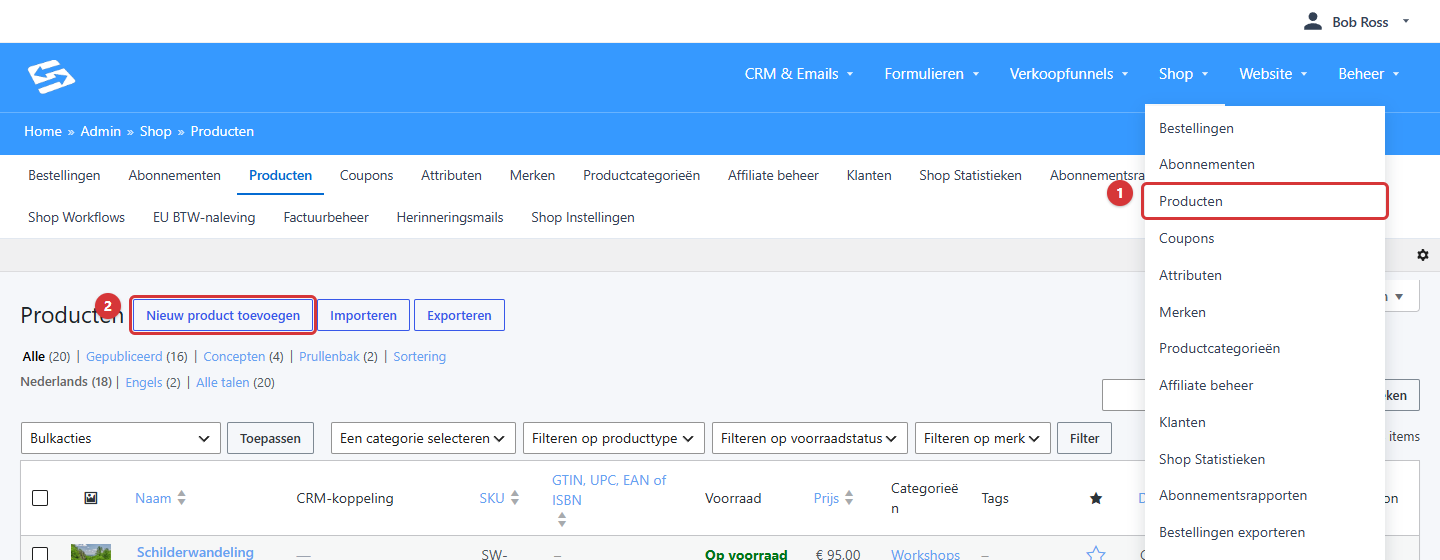Switch to the Coupons tab

pyautogui.click(x=367, y=175)
